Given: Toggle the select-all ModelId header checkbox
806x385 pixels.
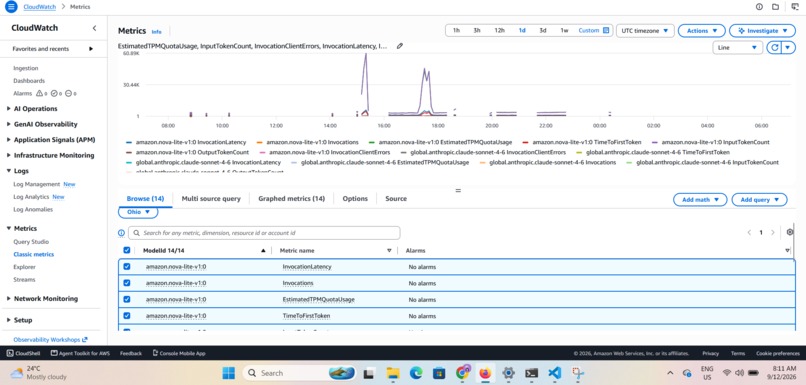Looking at the screenshot, I should coord(127,250).
